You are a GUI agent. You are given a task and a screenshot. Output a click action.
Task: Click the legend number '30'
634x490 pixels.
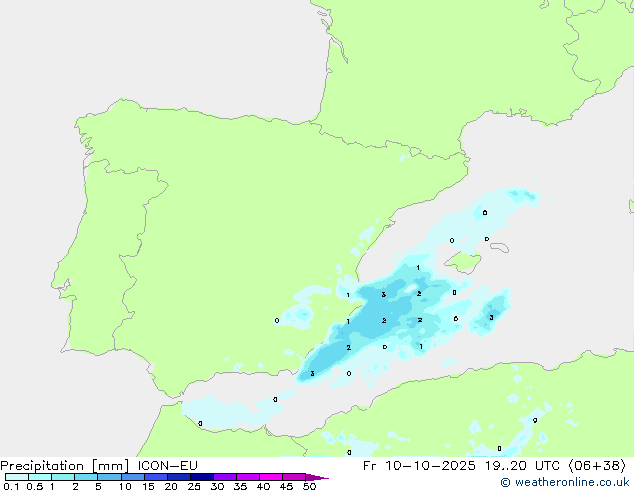tap(217, 486)
